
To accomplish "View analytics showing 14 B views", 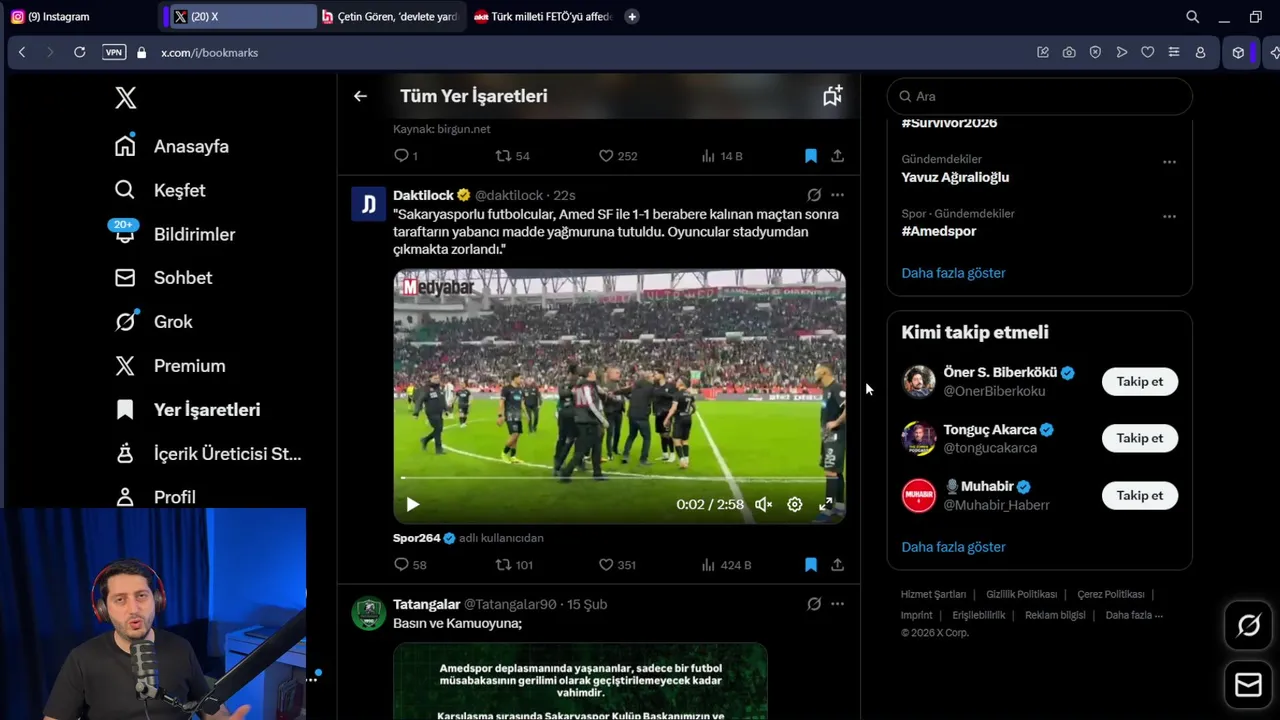I will tap(722, 156).
